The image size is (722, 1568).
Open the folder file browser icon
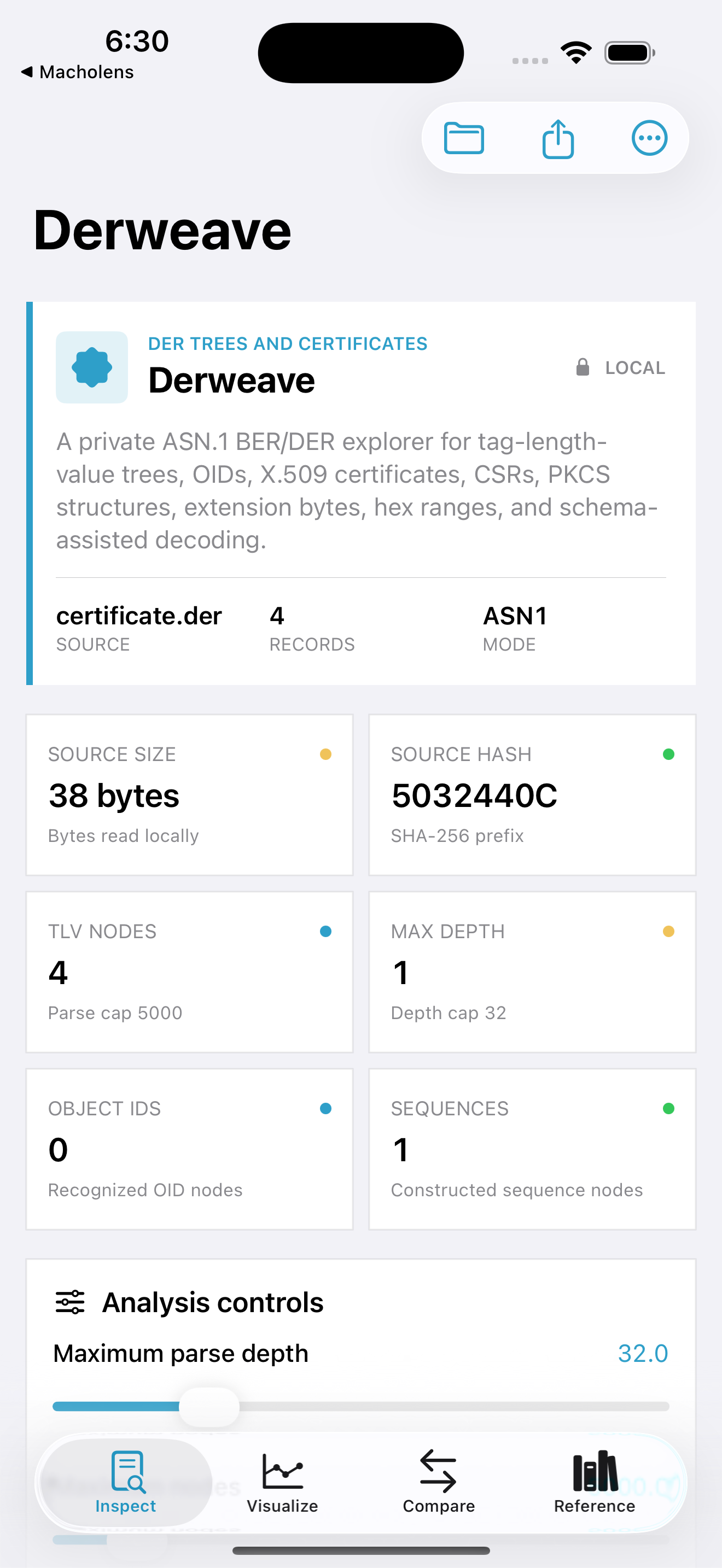[464, 138]
